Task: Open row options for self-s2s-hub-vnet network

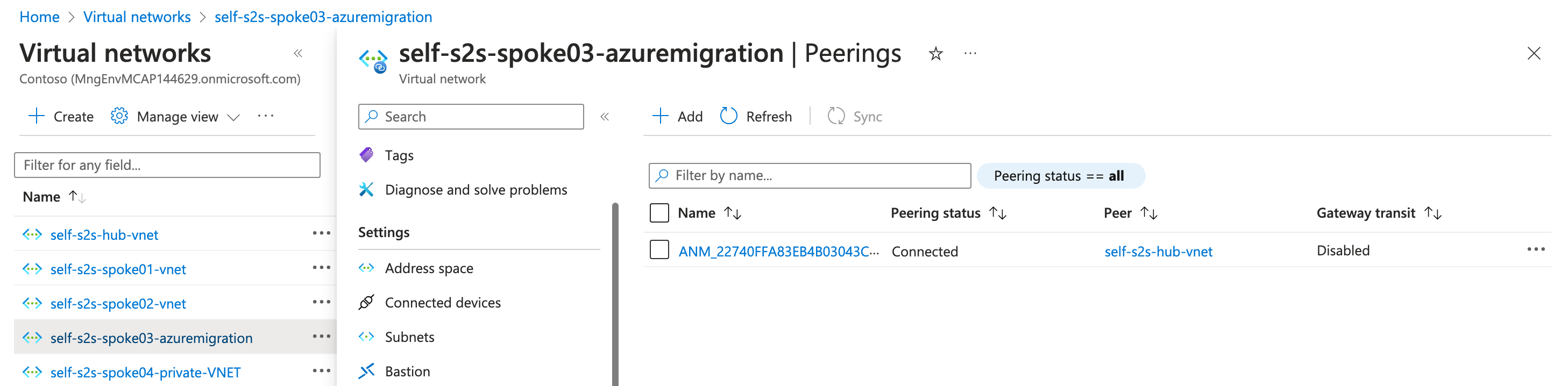Action: pyautogui.click(x=321, y=233)
